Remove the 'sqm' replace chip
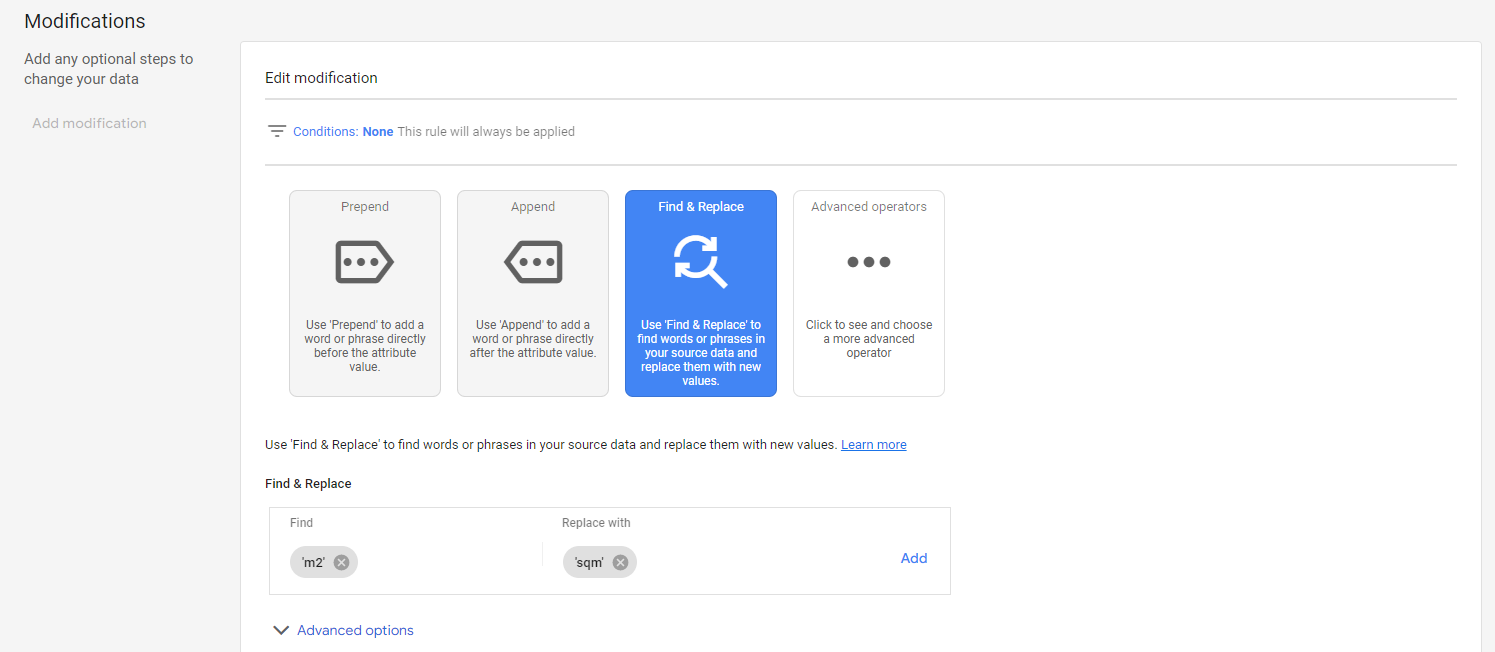Image resolution: width=1495 pixels, height=652 pixels. click(x=620, y=562)
